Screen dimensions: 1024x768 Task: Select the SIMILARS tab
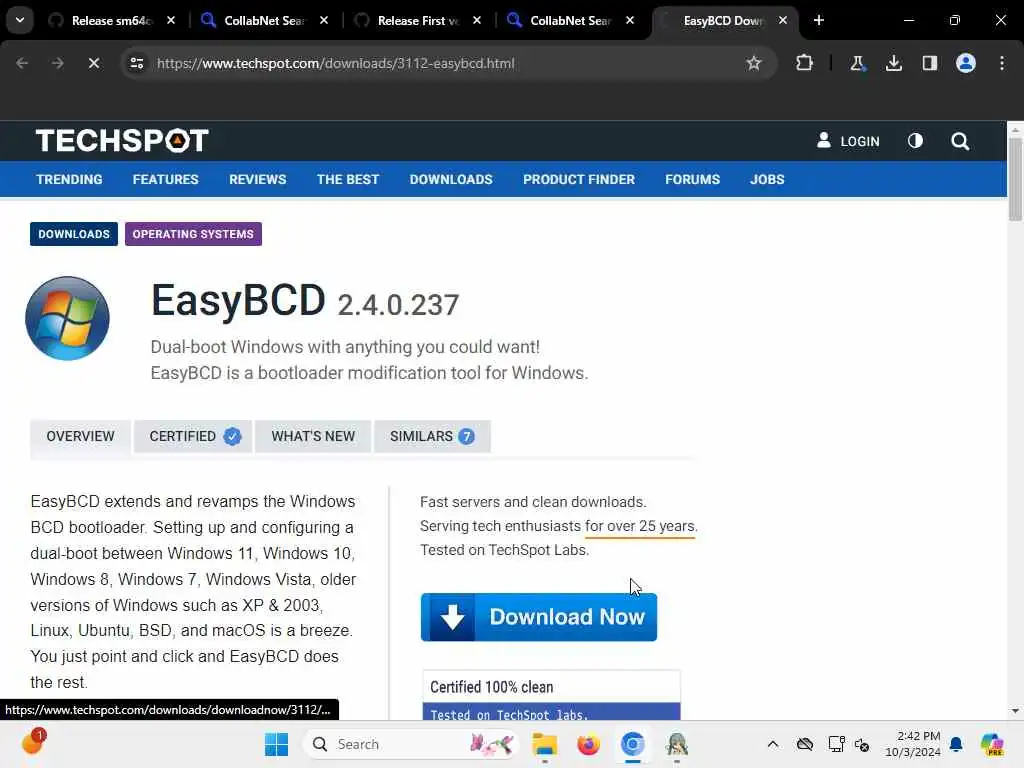432,436
